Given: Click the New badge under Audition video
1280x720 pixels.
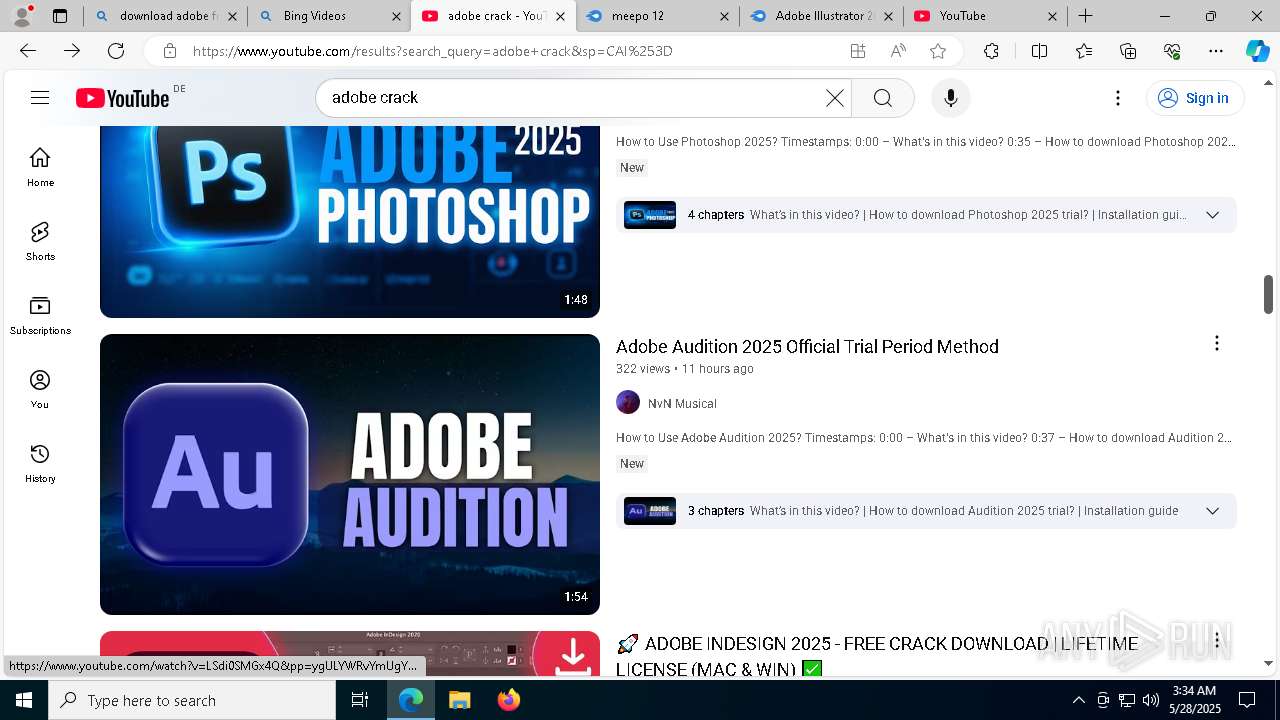Looking at the screenshot, I should (x=632, y=464).
